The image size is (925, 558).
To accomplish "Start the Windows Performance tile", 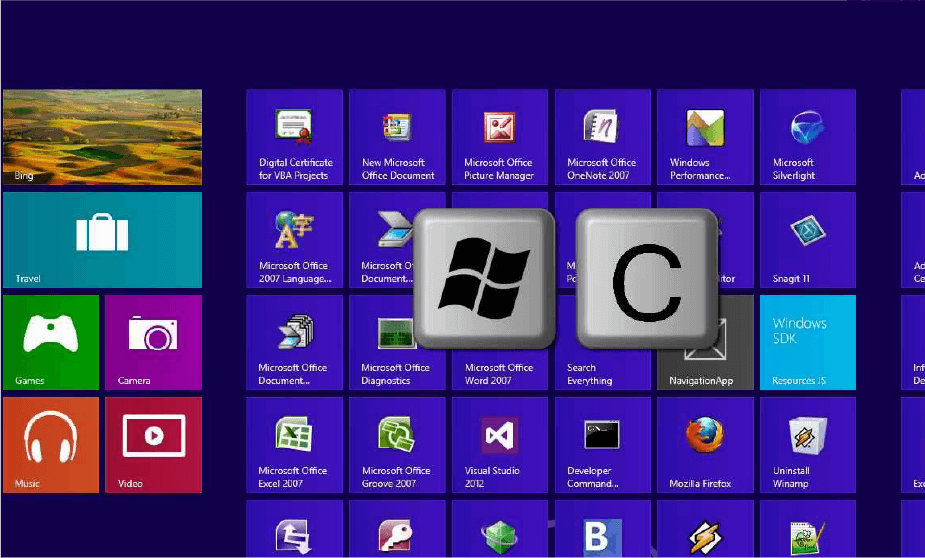I will click(x=705, y=137).
